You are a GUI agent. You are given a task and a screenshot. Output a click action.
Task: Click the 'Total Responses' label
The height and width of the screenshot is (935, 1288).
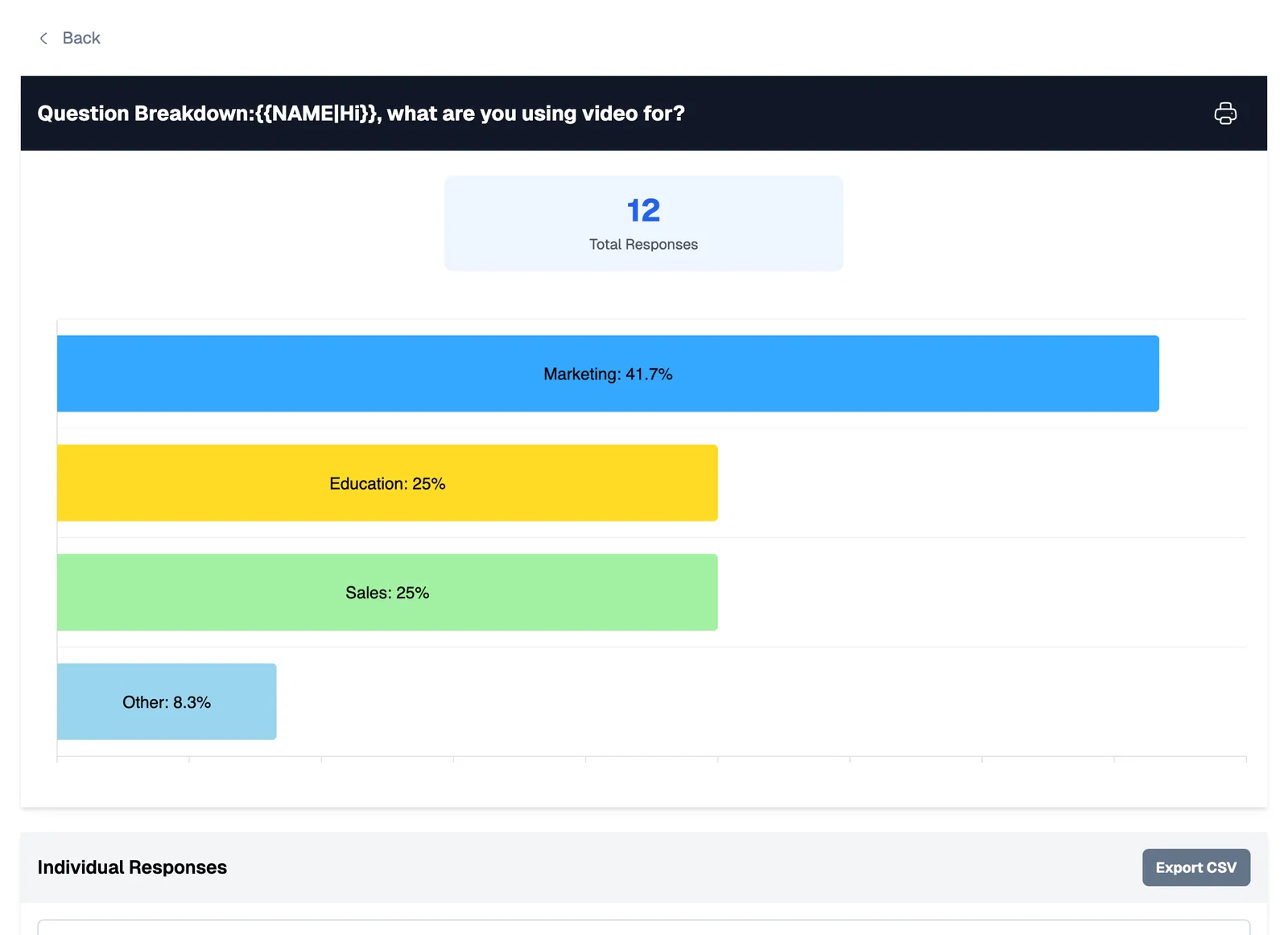(643, 244)
